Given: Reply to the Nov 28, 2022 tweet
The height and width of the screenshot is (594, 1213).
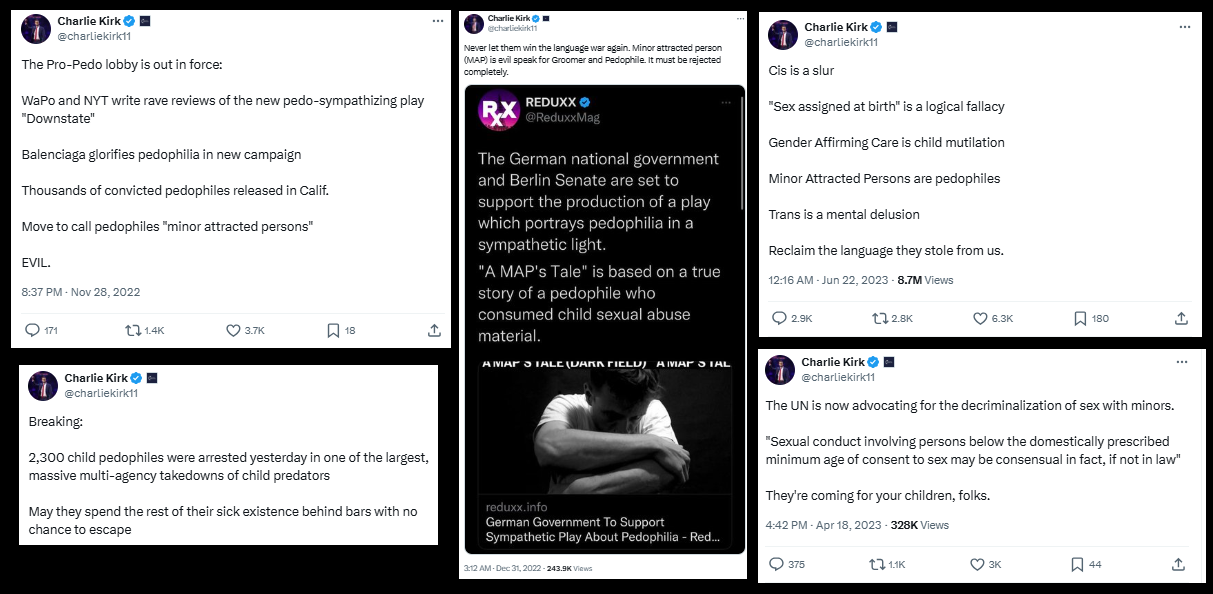Looking at the screenshot, I should point(32,330).
